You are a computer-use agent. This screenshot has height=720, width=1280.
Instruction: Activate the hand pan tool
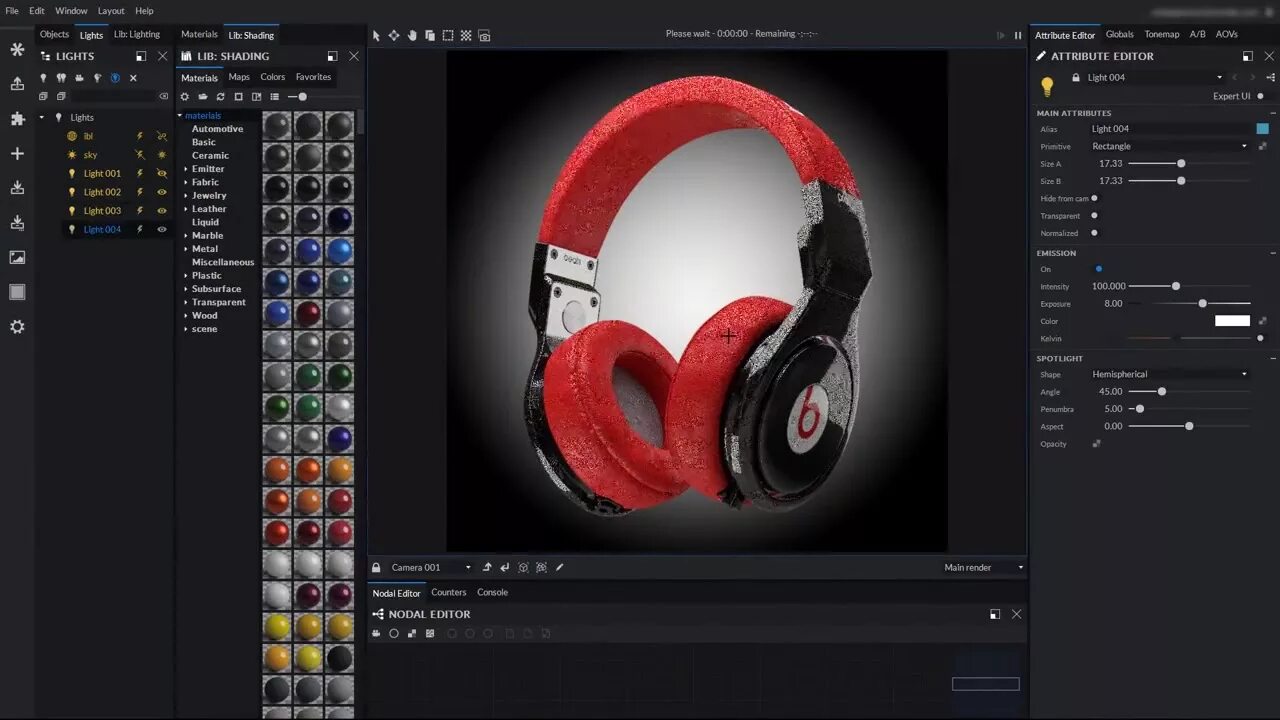(x=412, y=35)
